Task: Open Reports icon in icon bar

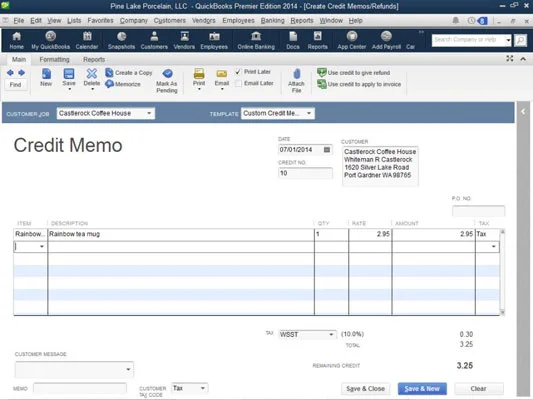Action: (317, 40)
